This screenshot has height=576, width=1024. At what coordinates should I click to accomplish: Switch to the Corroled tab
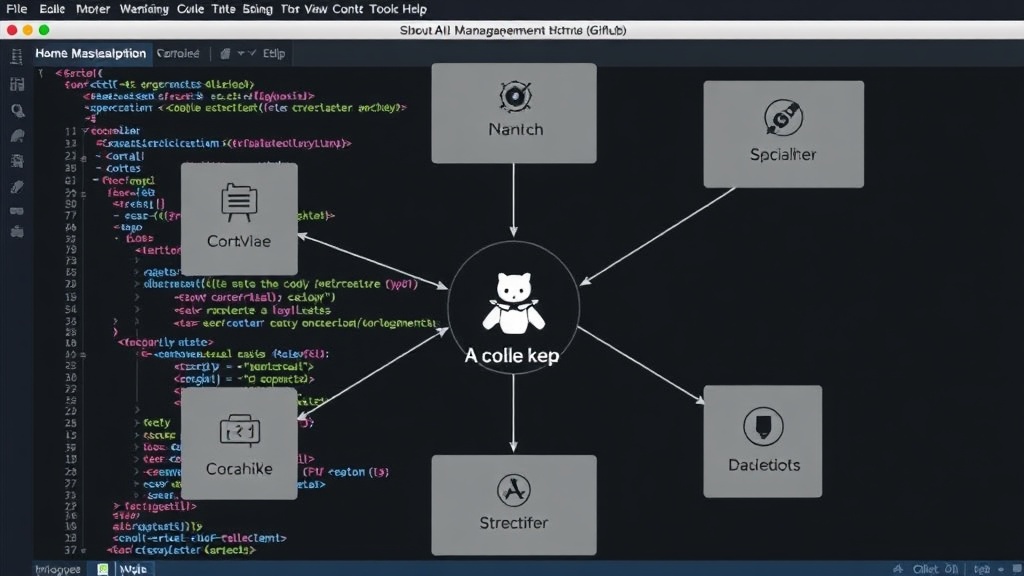[178, 54]
